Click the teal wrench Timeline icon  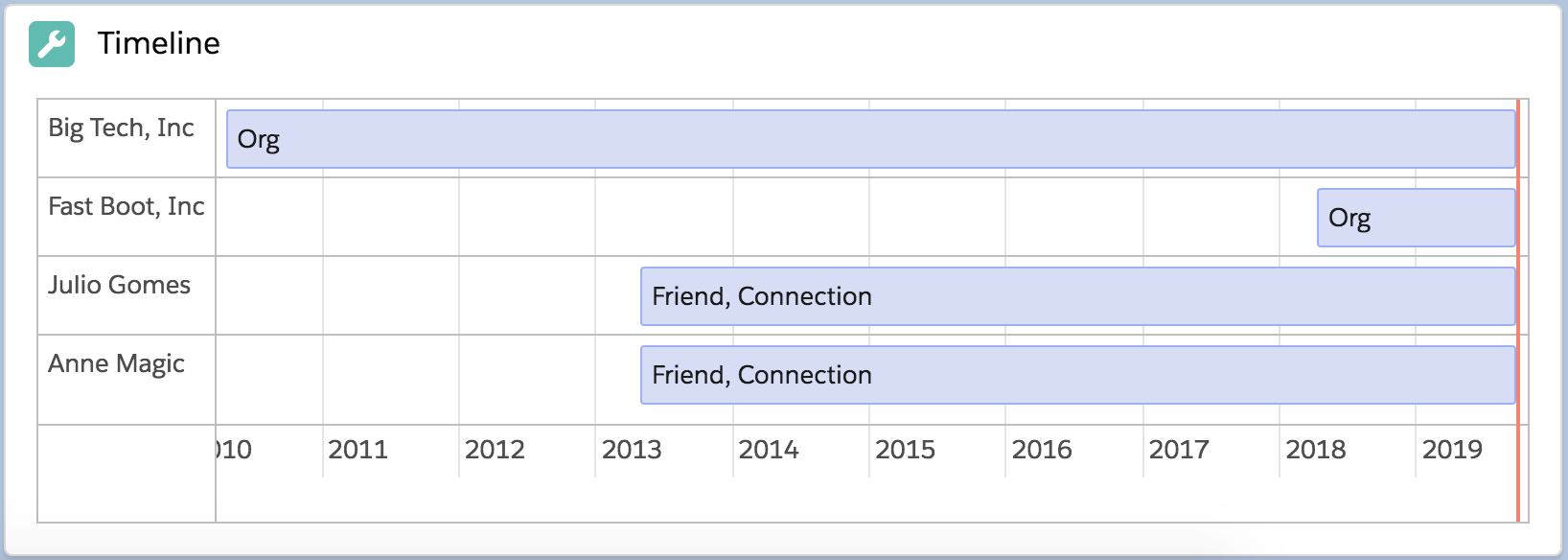[x=53, y=42]
